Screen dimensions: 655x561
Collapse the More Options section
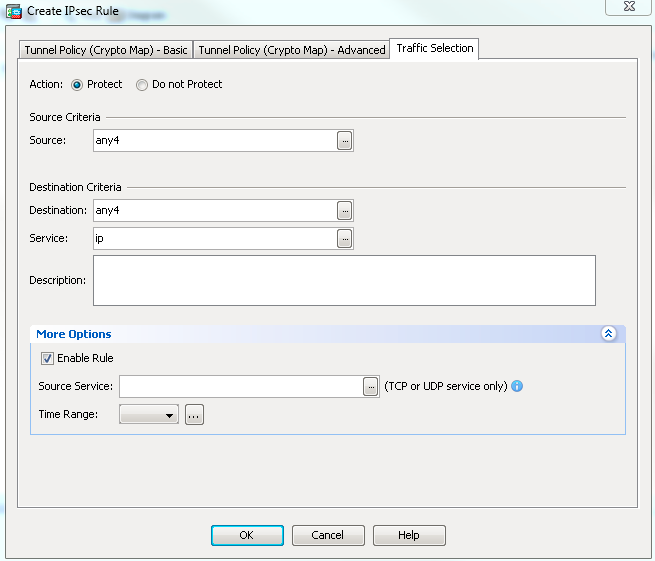click(x=609, y=333)
